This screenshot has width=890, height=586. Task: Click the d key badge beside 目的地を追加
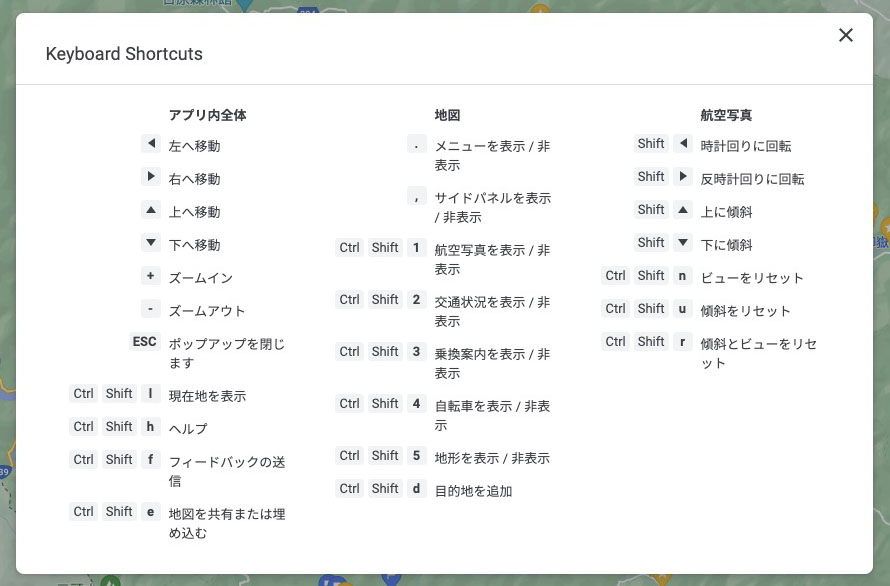416,488
